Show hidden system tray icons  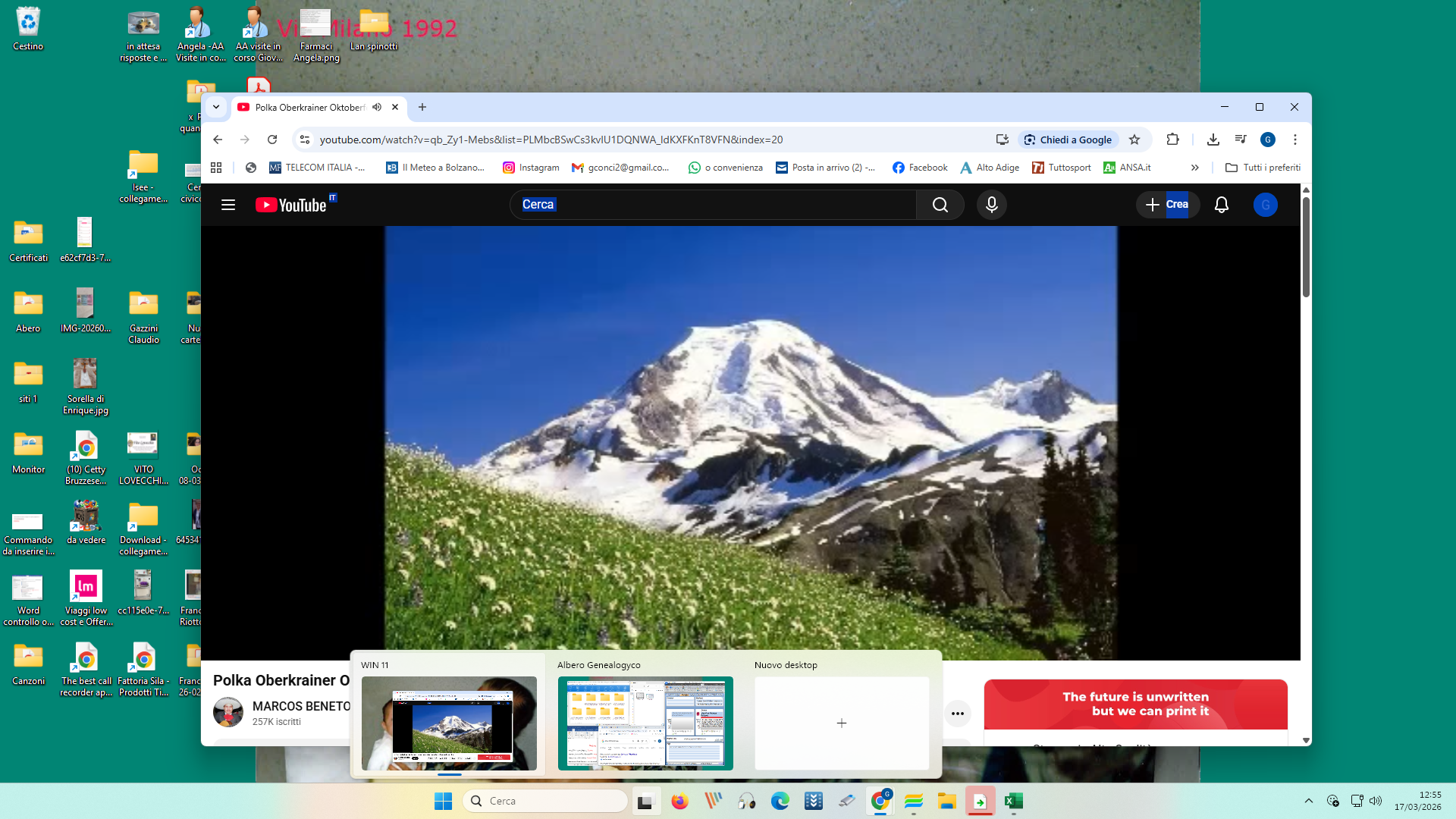pyautogui.click(x=1308, y=801)
